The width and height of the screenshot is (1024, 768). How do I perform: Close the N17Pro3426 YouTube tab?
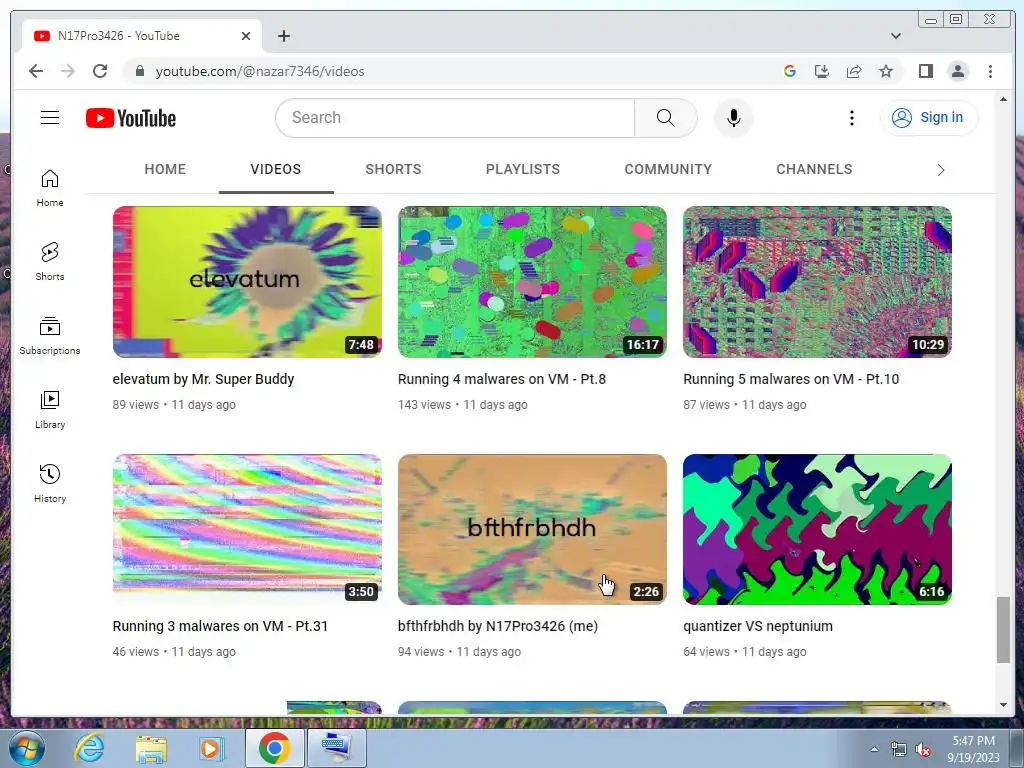pyautogui.click(x=246, y=36)
